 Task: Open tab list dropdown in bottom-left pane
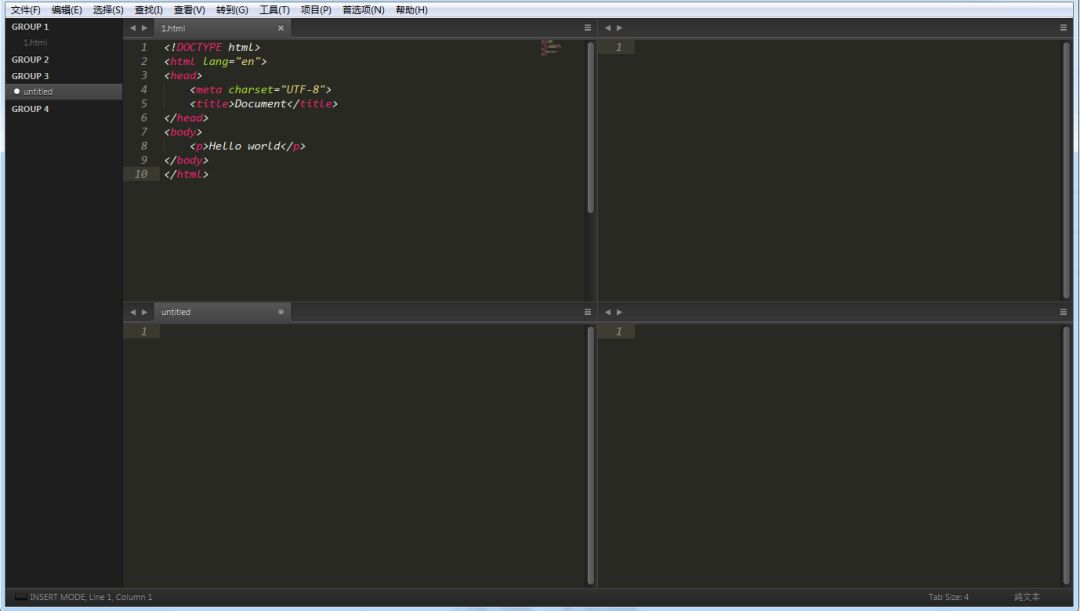588,312
